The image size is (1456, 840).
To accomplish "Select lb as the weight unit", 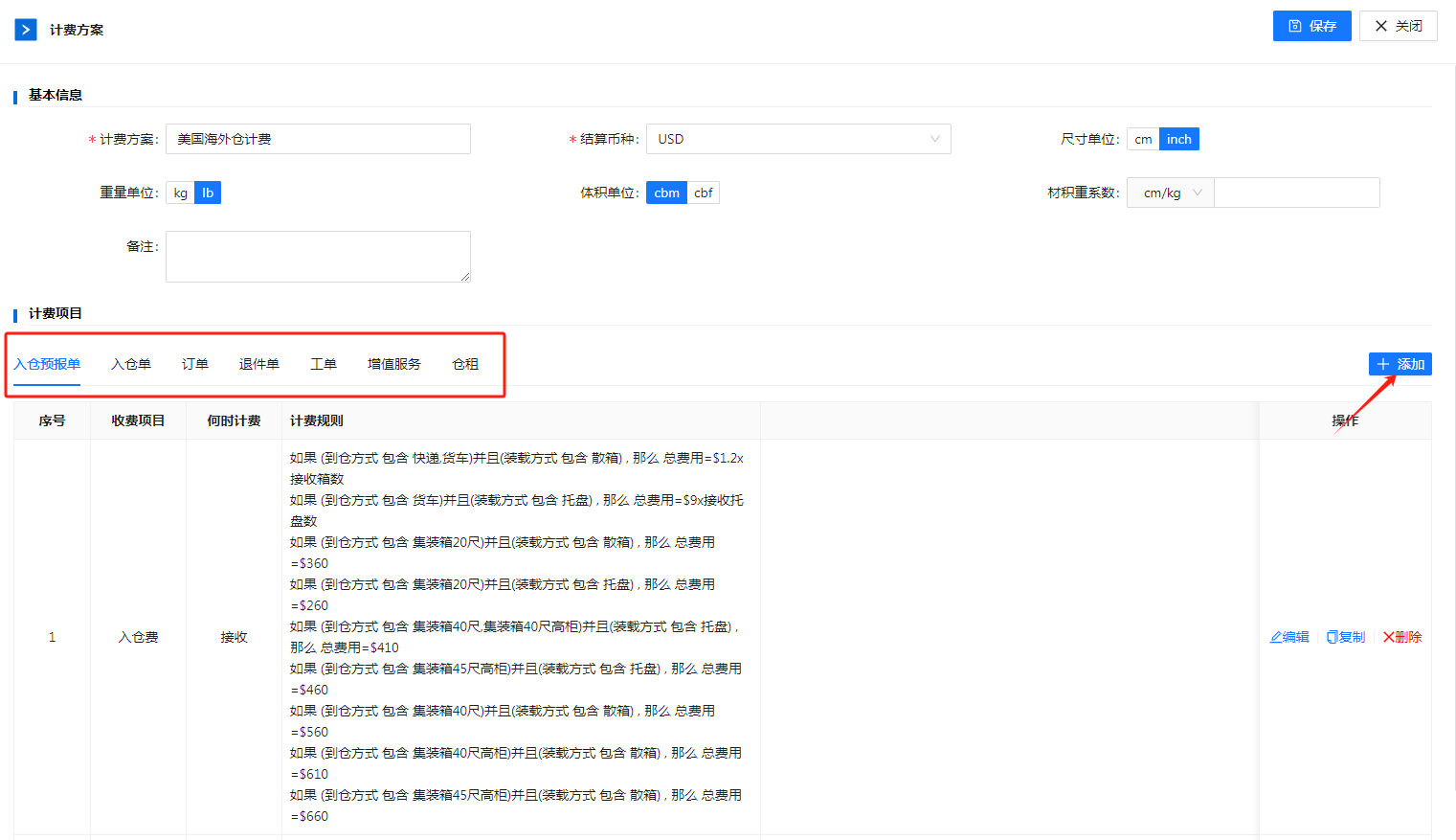I will click(x=208, y=193).
